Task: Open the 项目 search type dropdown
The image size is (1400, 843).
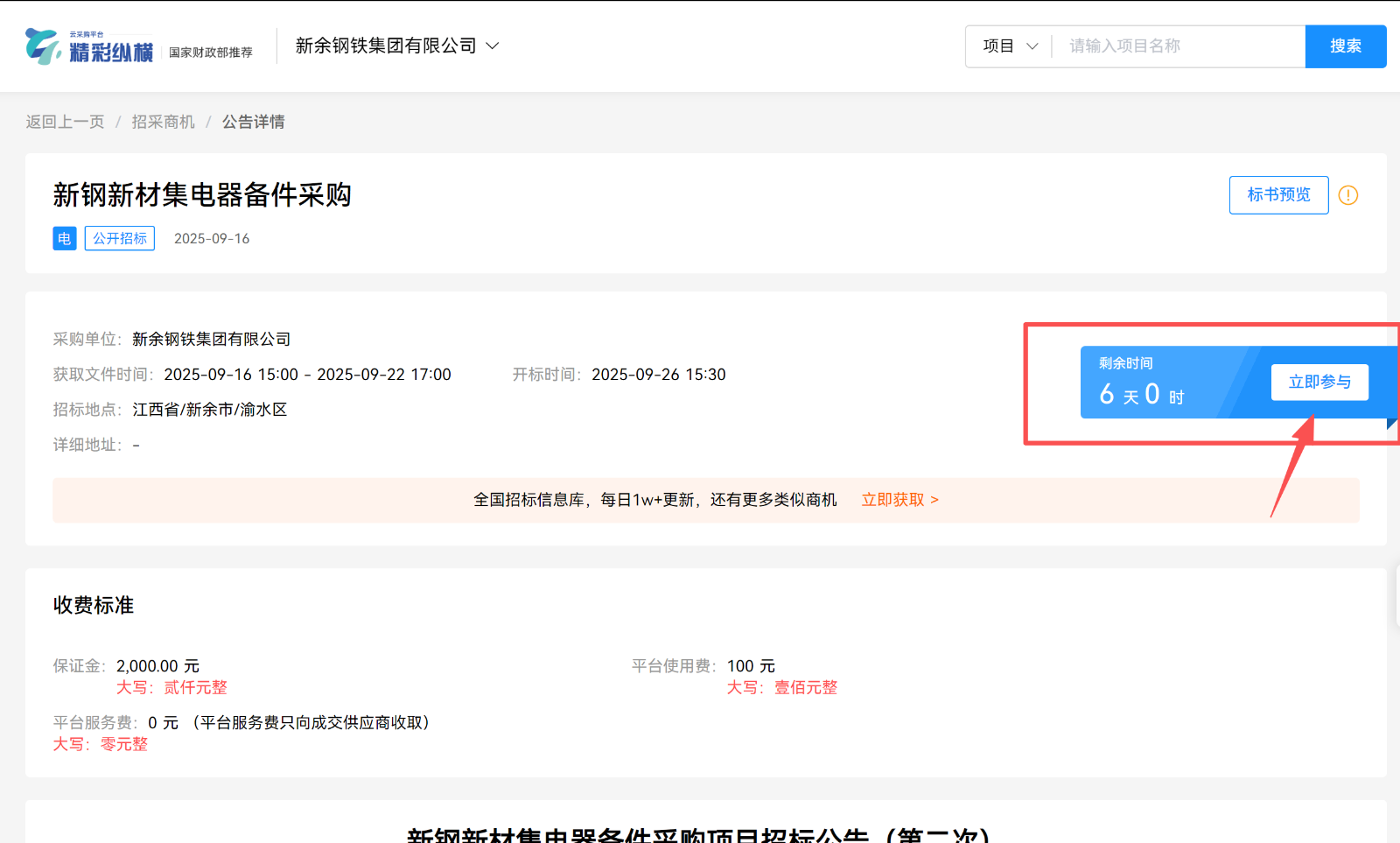Action: click(x=1010, y=46)
